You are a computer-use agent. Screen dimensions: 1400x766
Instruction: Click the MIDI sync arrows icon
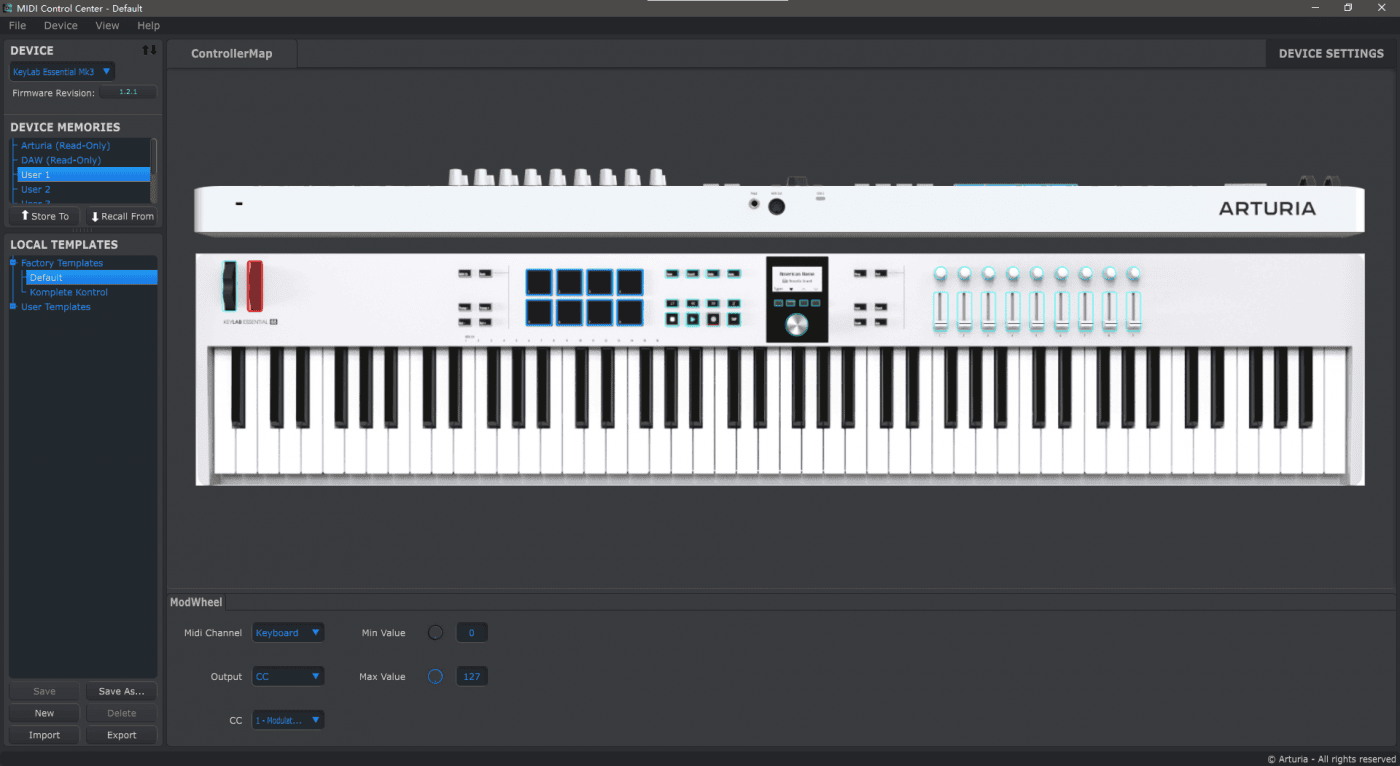pos(149,50)
